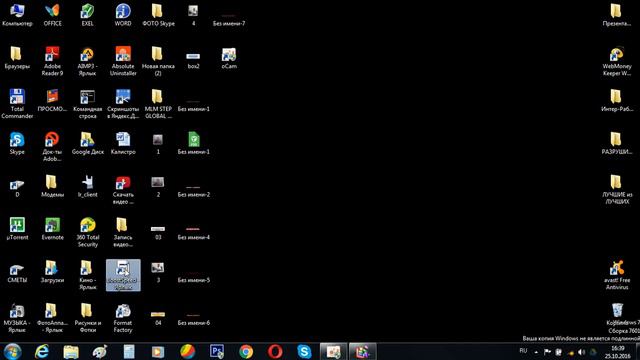Launch Adobe Reader 9
The height and width of the screenshot is (360, 640).
[x=53, y=61]
